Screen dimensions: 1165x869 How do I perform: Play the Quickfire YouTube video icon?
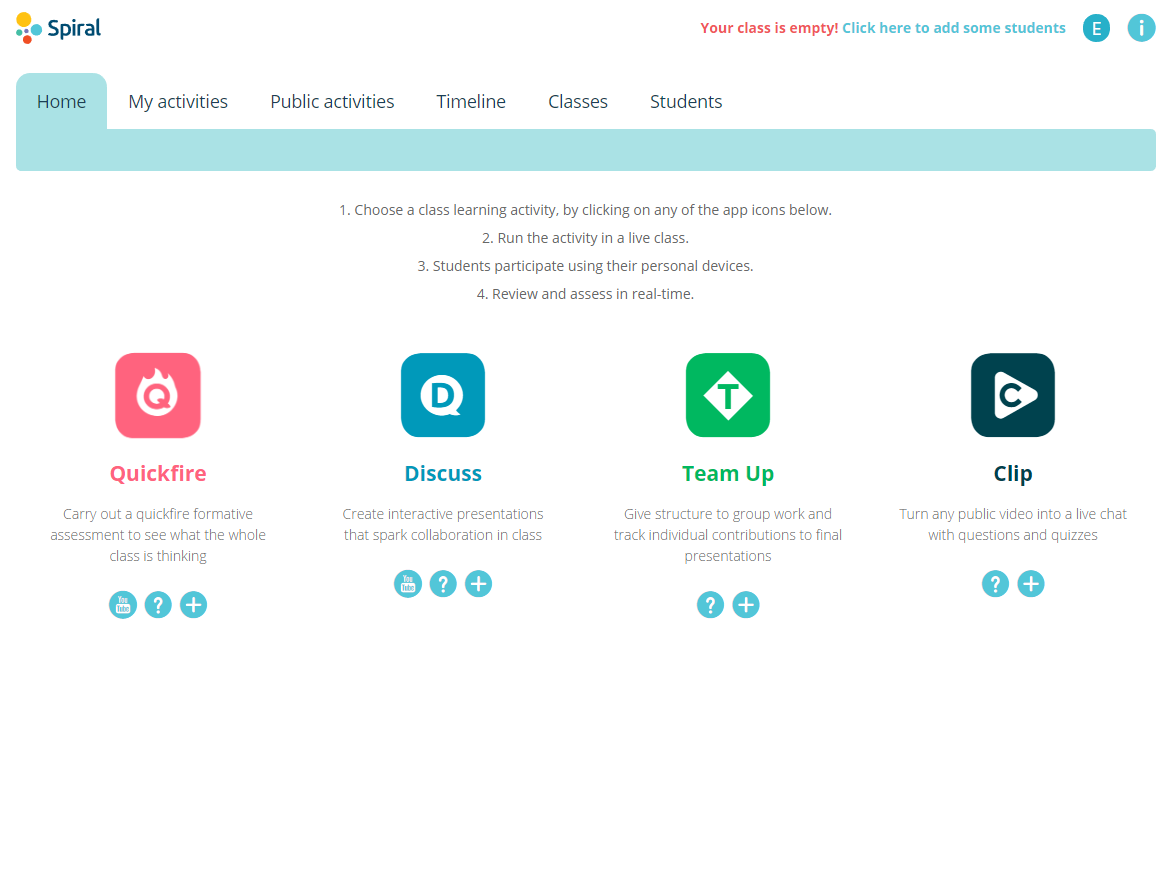[123, 605]
